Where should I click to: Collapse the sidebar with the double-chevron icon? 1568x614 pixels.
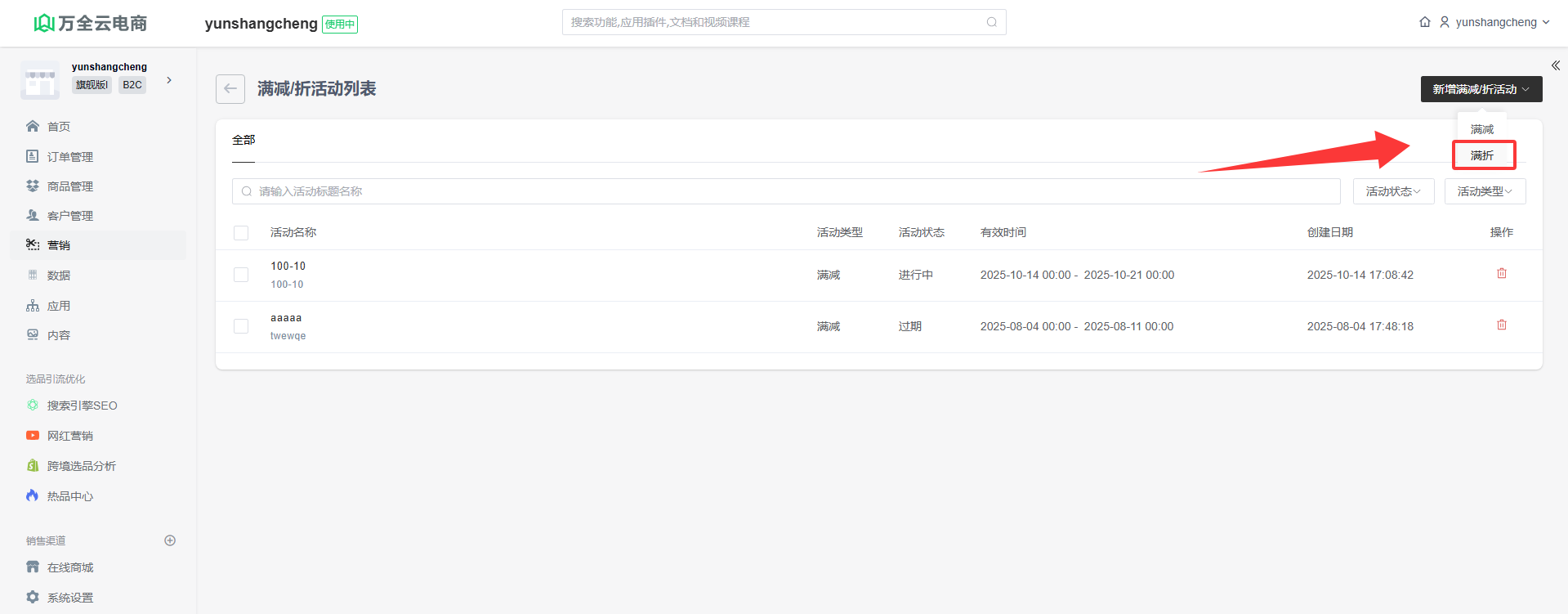pyautogui.click(x=1555, y=65)
